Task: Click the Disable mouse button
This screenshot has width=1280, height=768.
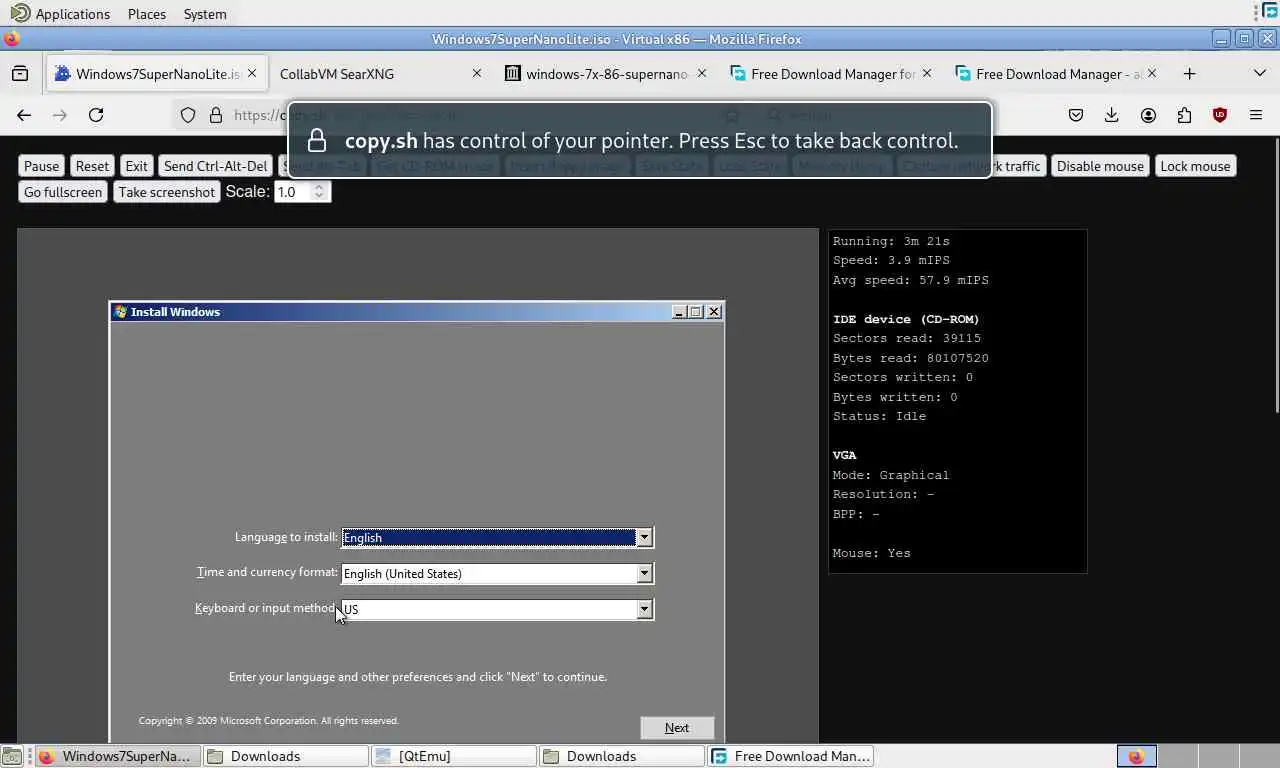Action: tap(1100, 166)
